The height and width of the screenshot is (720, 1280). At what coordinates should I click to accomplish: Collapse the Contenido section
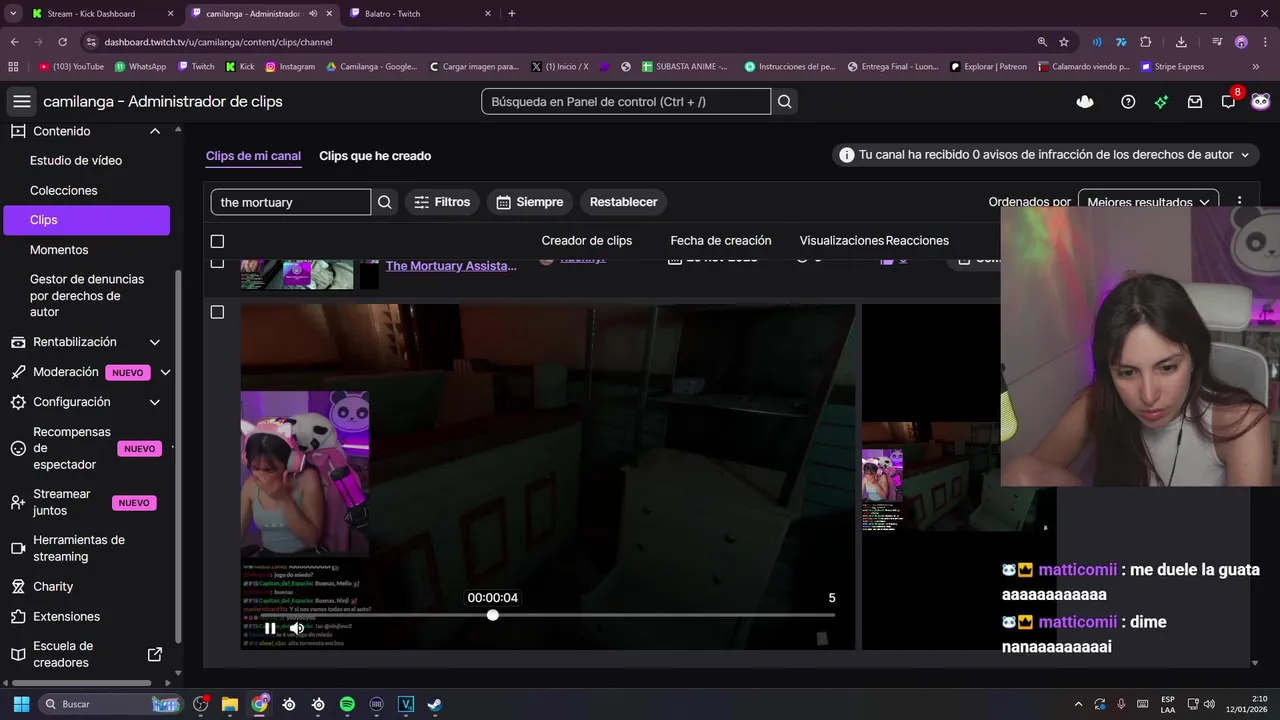pos(155,131)
